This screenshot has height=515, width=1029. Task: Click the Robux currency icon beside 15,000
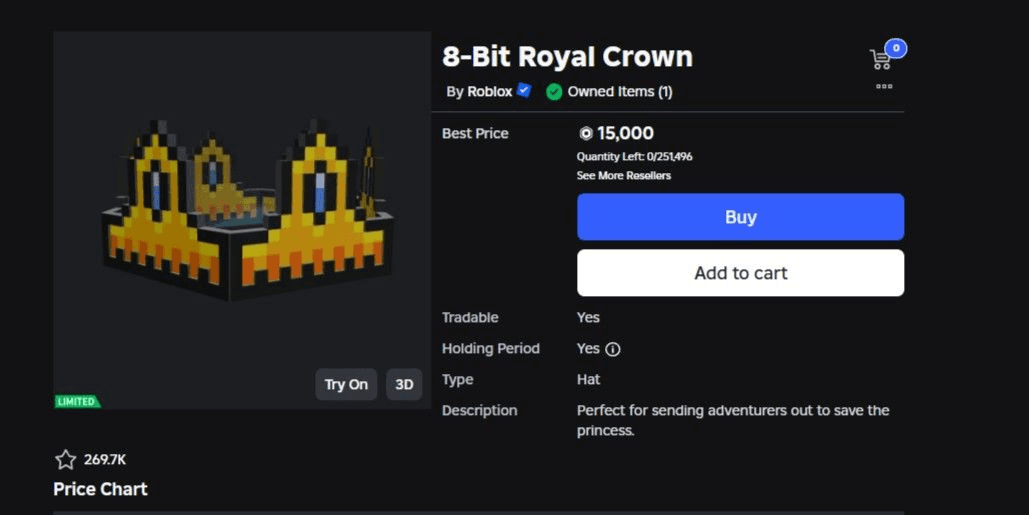click(586, 134)
